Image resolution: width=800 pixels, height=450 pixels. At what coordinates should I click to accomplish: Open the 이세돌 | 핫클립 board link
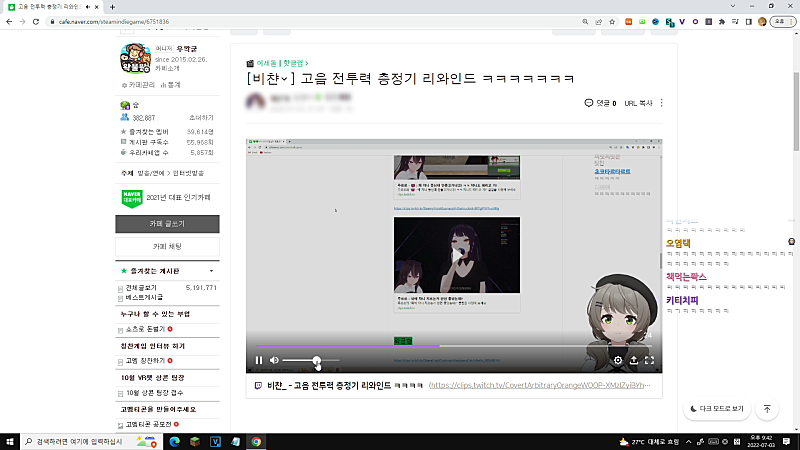(282, 63)
